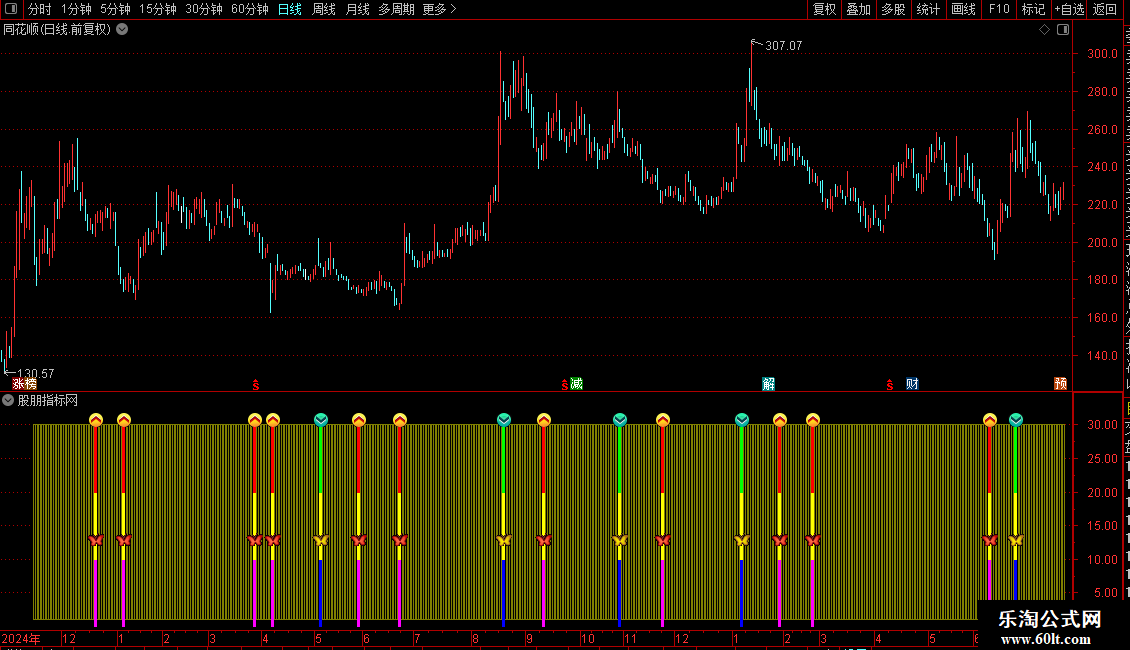Open the 同花顺 chart title dropdown arrow

(x=123, y=30)
